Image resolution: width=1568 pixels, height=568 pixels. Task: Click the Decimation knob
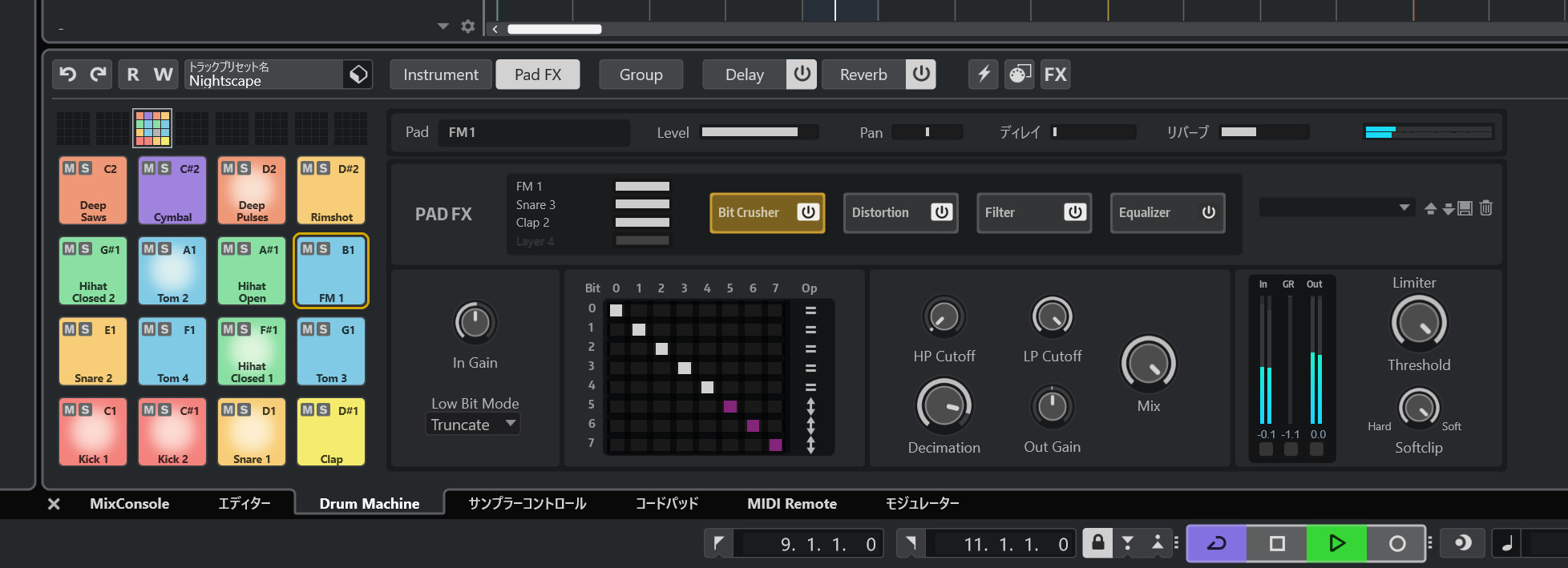click(944, 406)
